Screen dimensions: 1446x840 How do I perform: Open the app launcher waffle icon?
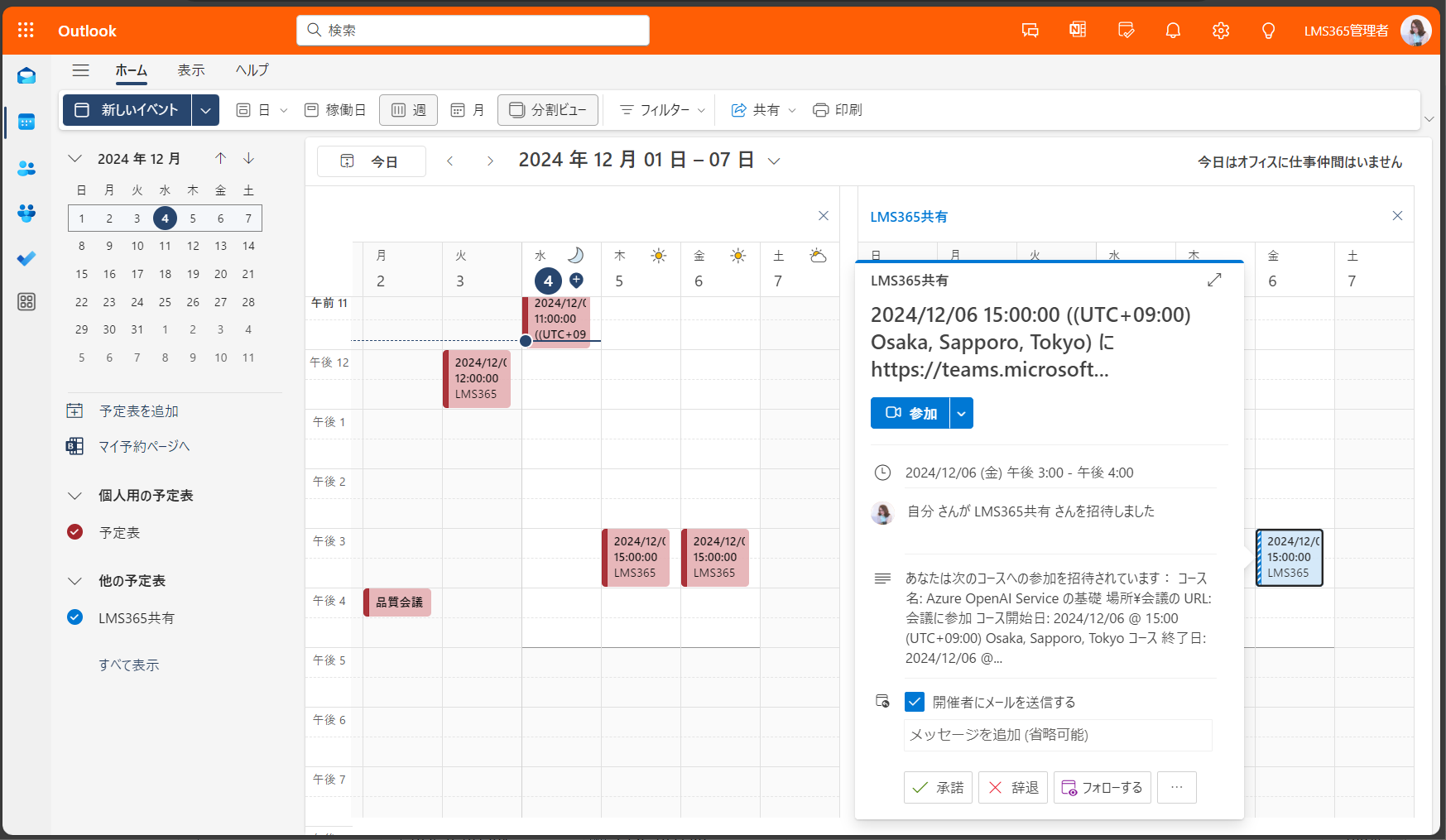point(26,31)
